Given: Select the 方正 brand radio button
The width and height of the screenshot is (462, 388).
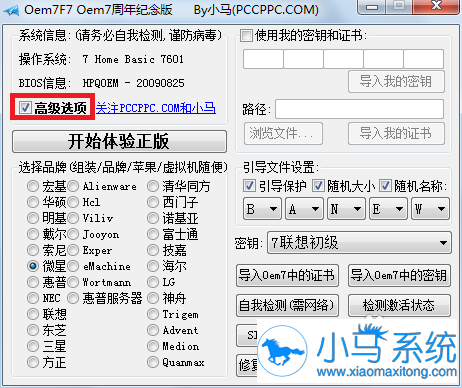Looking at the screenshot, I should click(33, 362).
